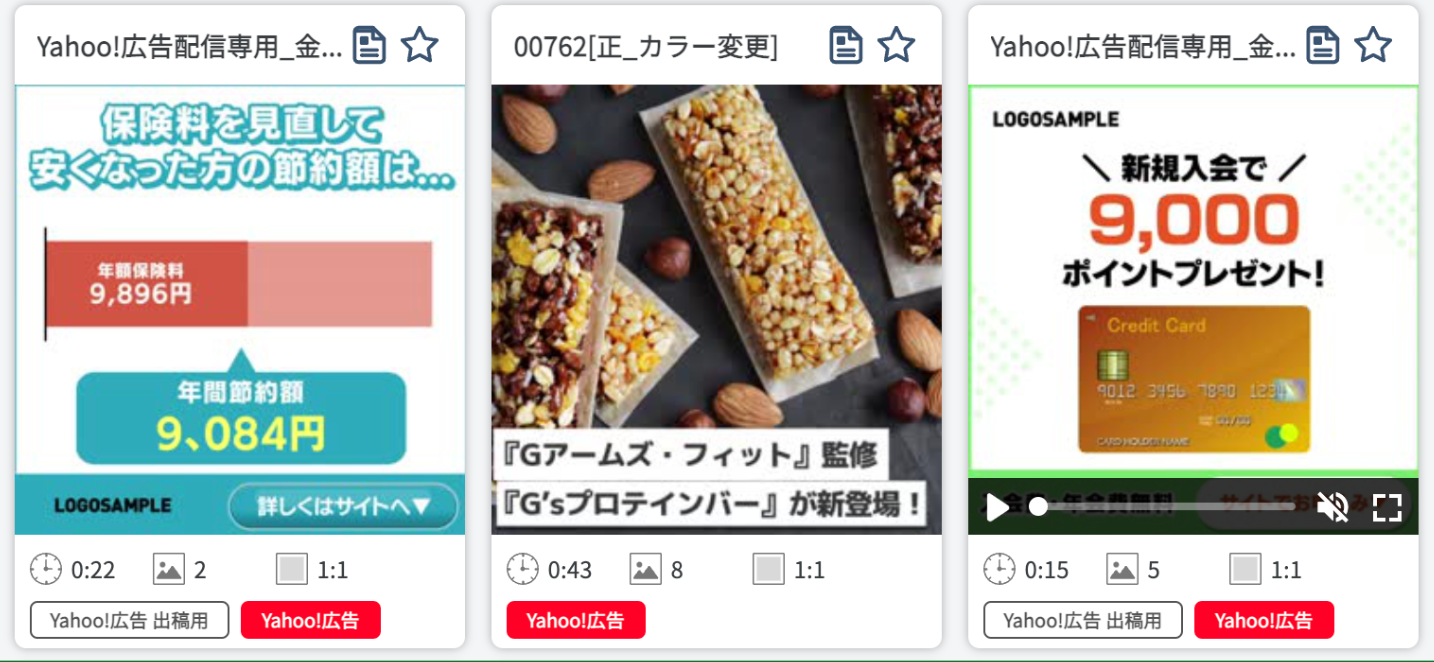
Task: Star the 00762 protein bar template
Action: [896, 45]
